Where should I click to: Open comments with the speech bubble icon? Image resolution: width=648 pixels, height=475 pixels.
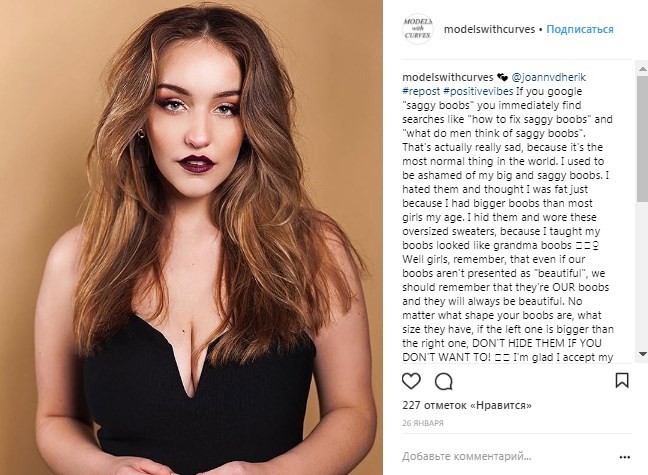point(443,380)
